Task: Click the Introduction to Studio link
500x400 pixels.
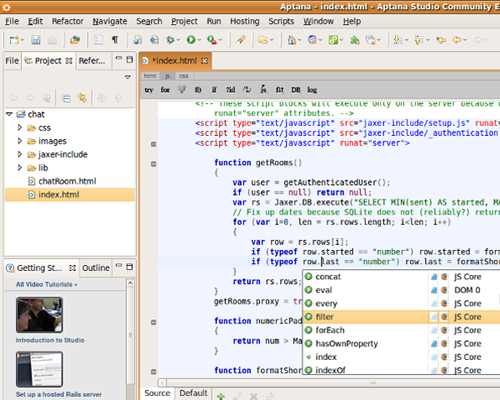Action: click(x=50, y=340)
